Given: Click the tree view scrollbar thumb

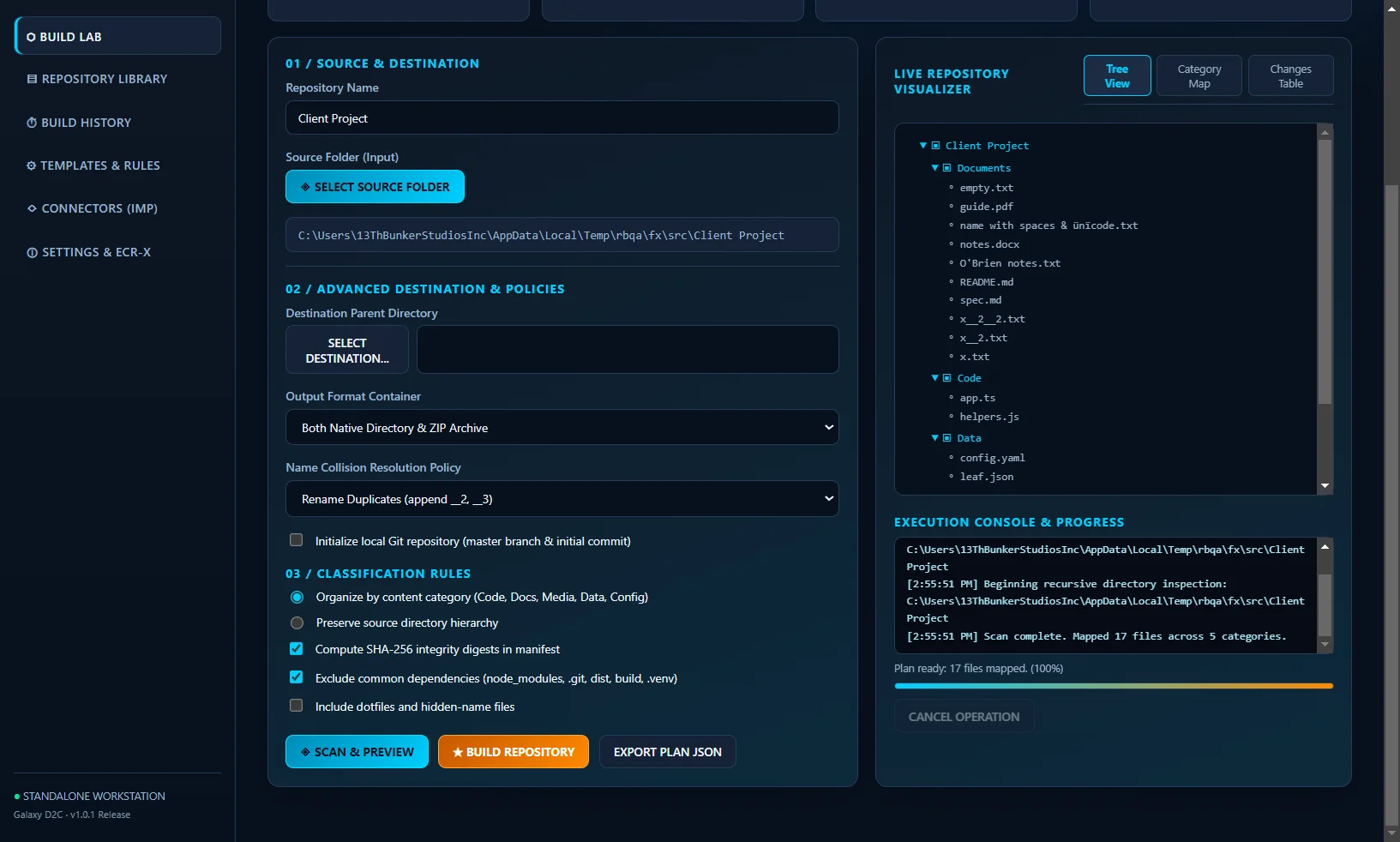Looking at the screenshot, I should (x=1325, y=272).
